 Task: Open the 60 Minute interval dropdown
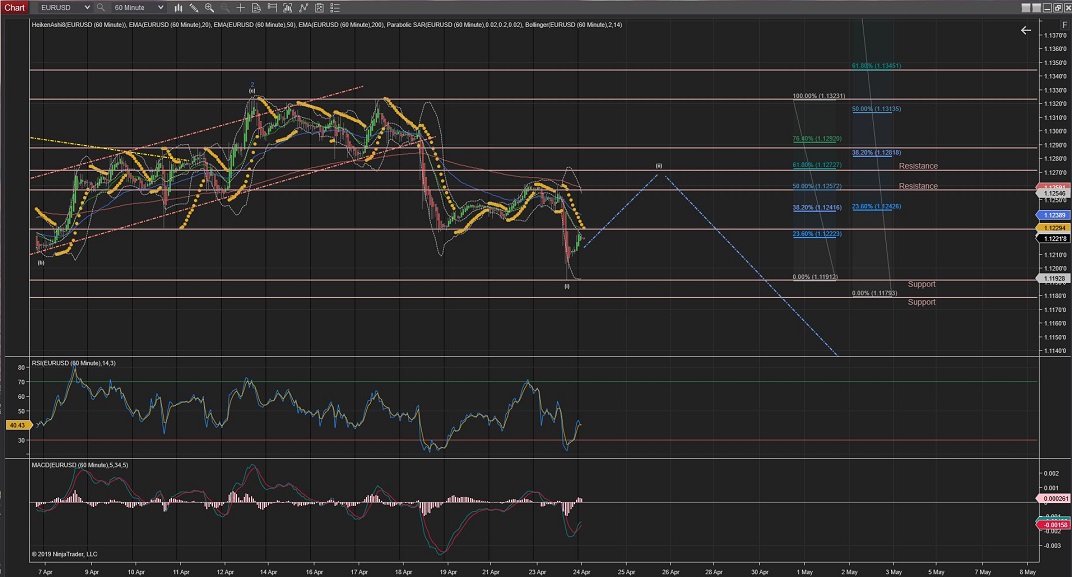click(x=139, y=8)
